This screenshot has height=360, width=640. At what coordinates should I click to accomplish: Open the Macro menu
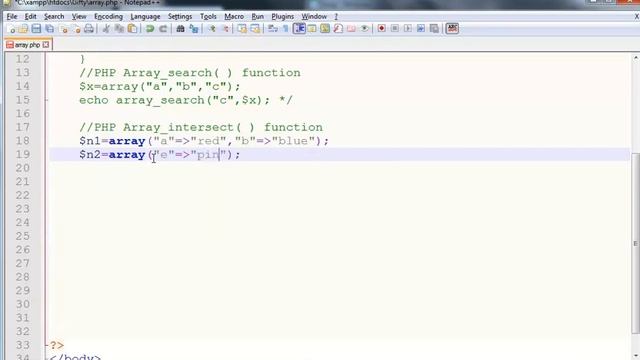click(x=234, y=17)
